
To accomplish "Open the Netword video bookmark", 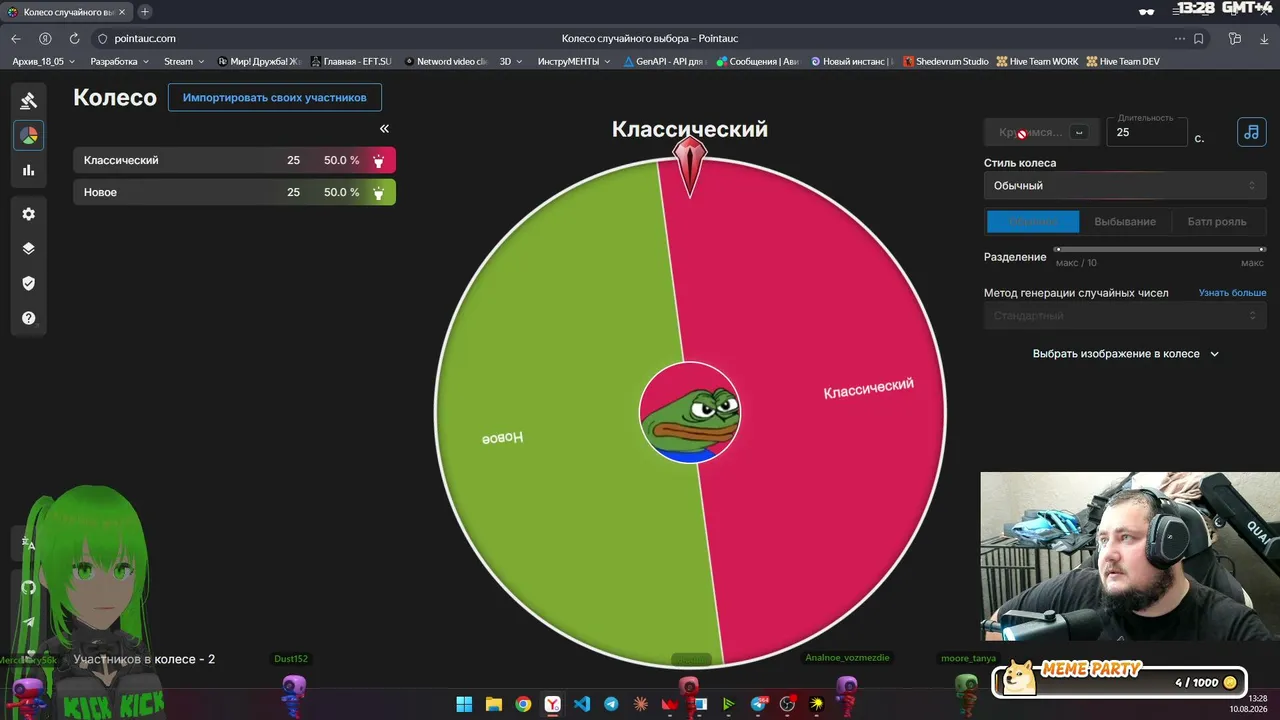I will pyautogui.click(x=446, y=62).
